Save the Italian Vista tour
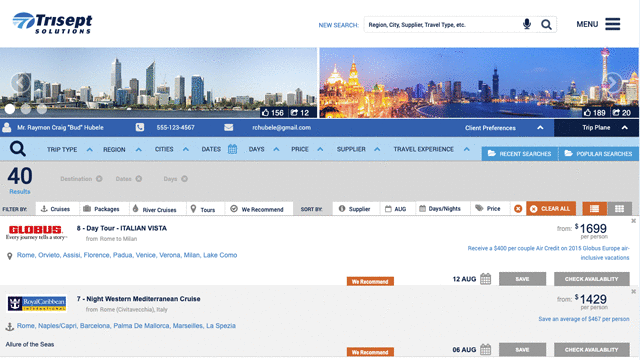The image size is (640, 360). (x=522, y=279)
